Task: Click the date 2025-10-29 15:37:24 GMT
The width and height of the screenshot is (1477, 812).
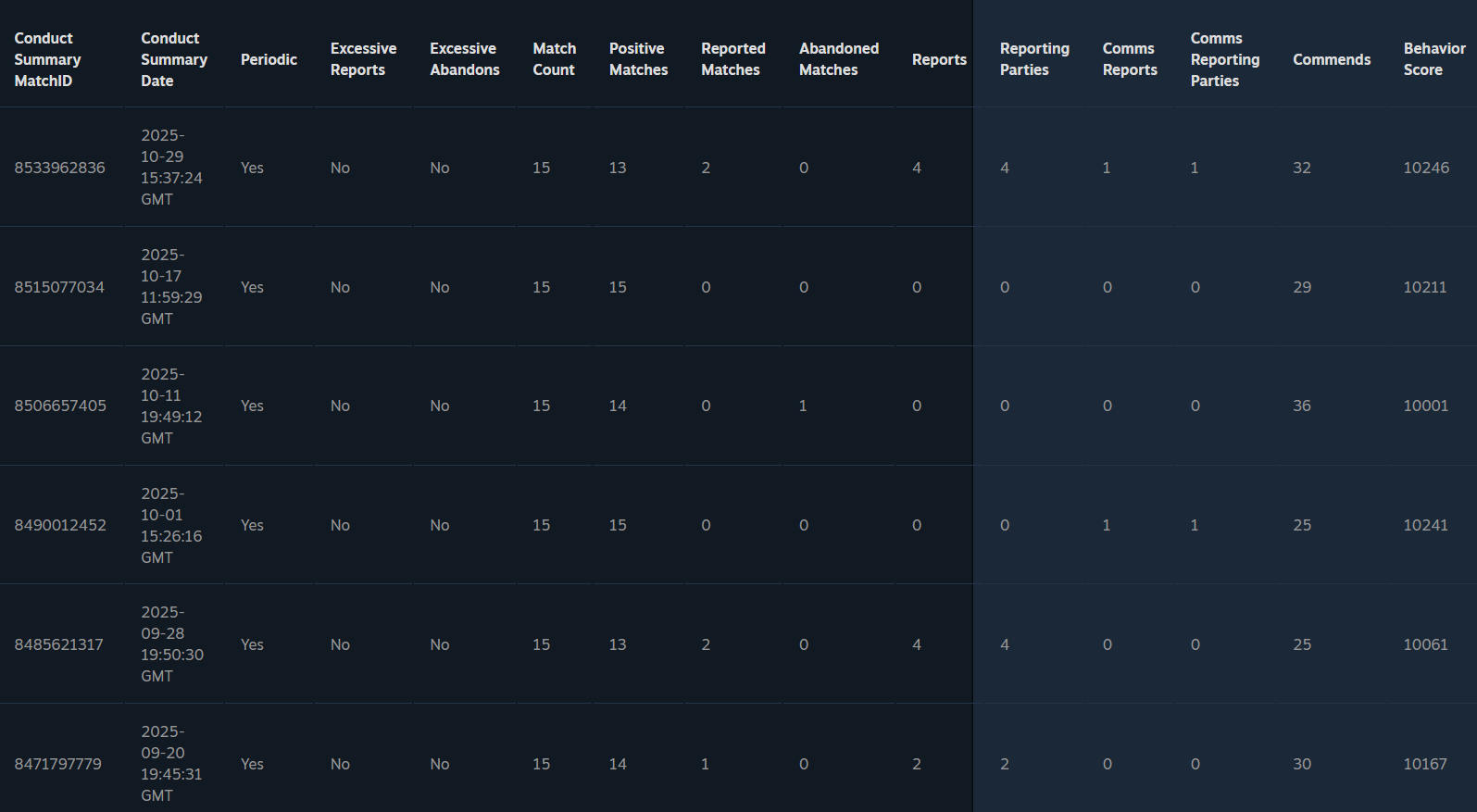Action: tap(171, 168)
